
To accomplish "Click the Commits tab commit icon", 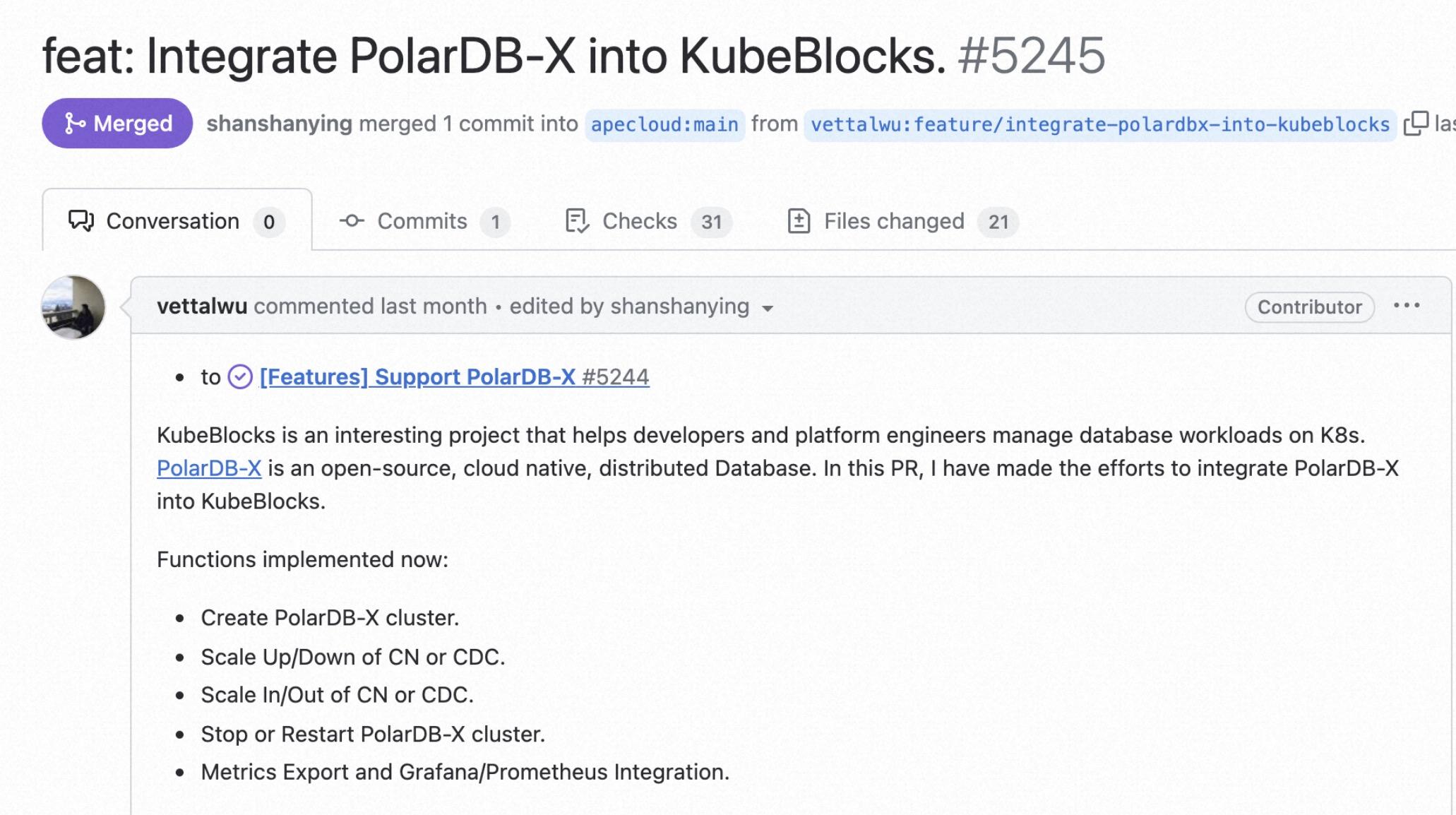I will (x=352, y=221).
